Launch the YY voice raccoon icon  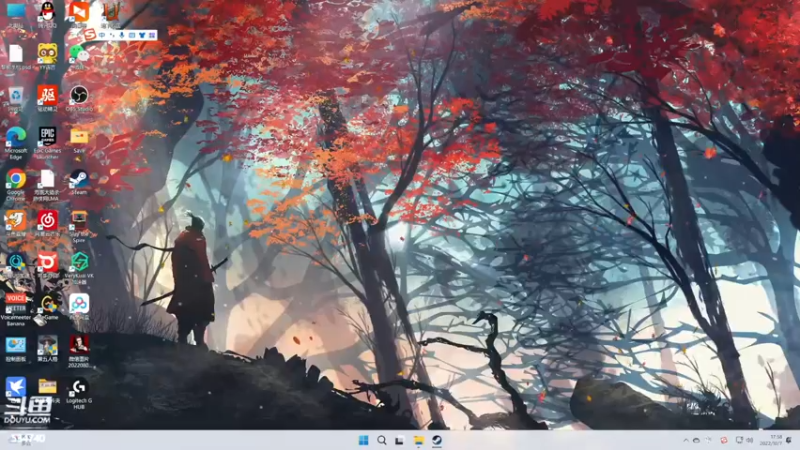point(47,56)
